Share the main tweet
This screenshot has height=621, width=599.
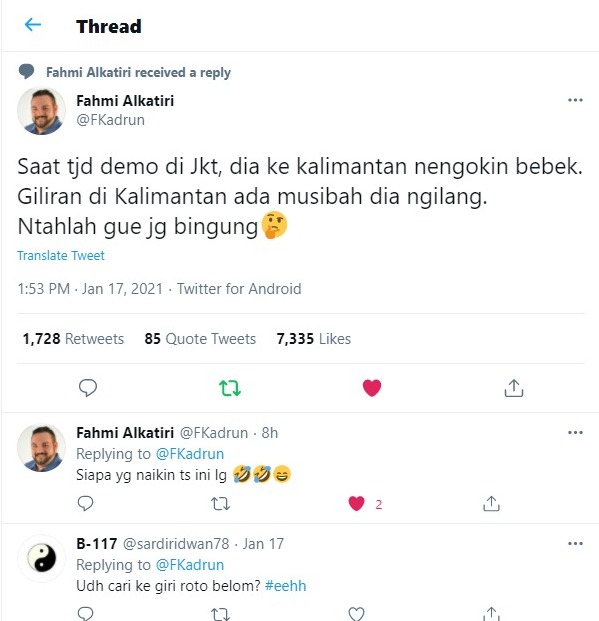514,388
